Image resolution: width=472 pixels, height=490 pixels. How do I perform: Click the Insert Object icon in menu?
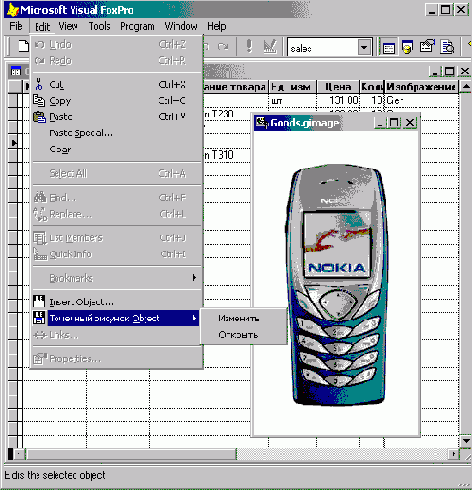39,301
